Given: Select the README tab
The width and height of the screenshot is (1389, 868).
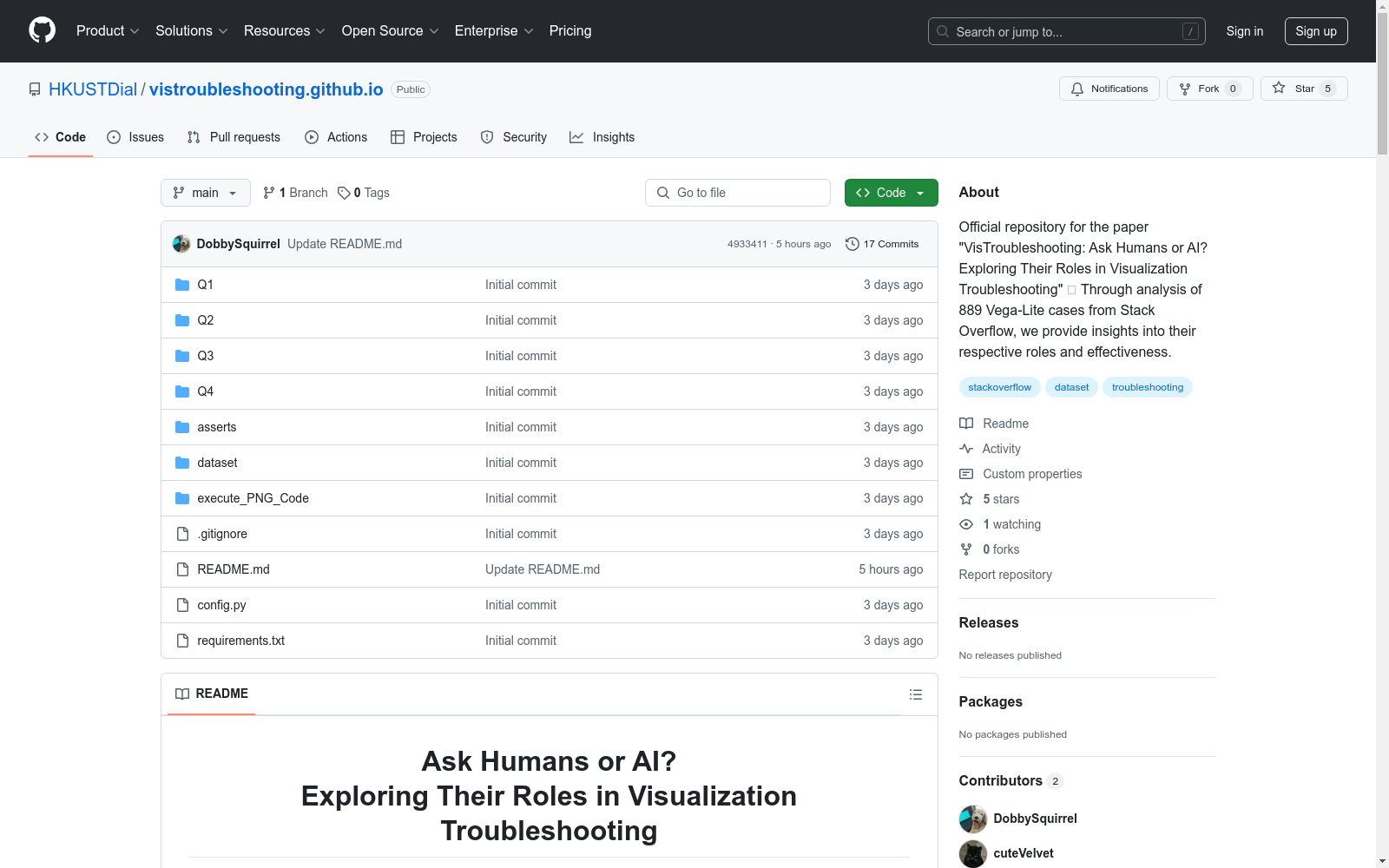Looking at the screenshot, I should (212, 694).
